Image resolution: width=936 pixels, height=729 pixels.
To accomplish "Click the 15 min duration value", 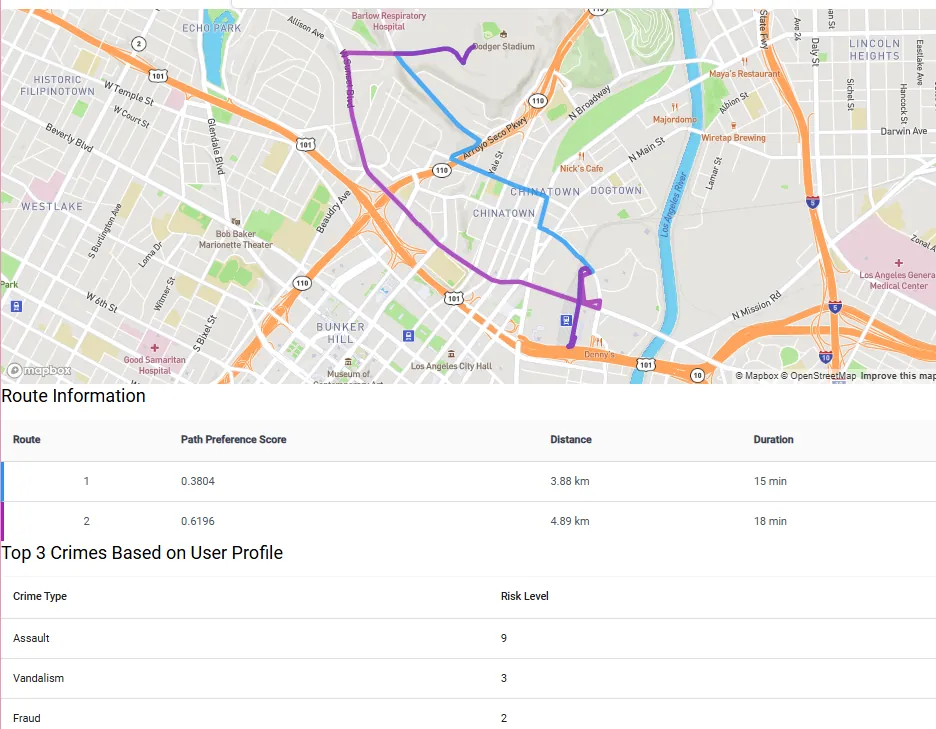I will pyautogui.click(x=770, y=481).
